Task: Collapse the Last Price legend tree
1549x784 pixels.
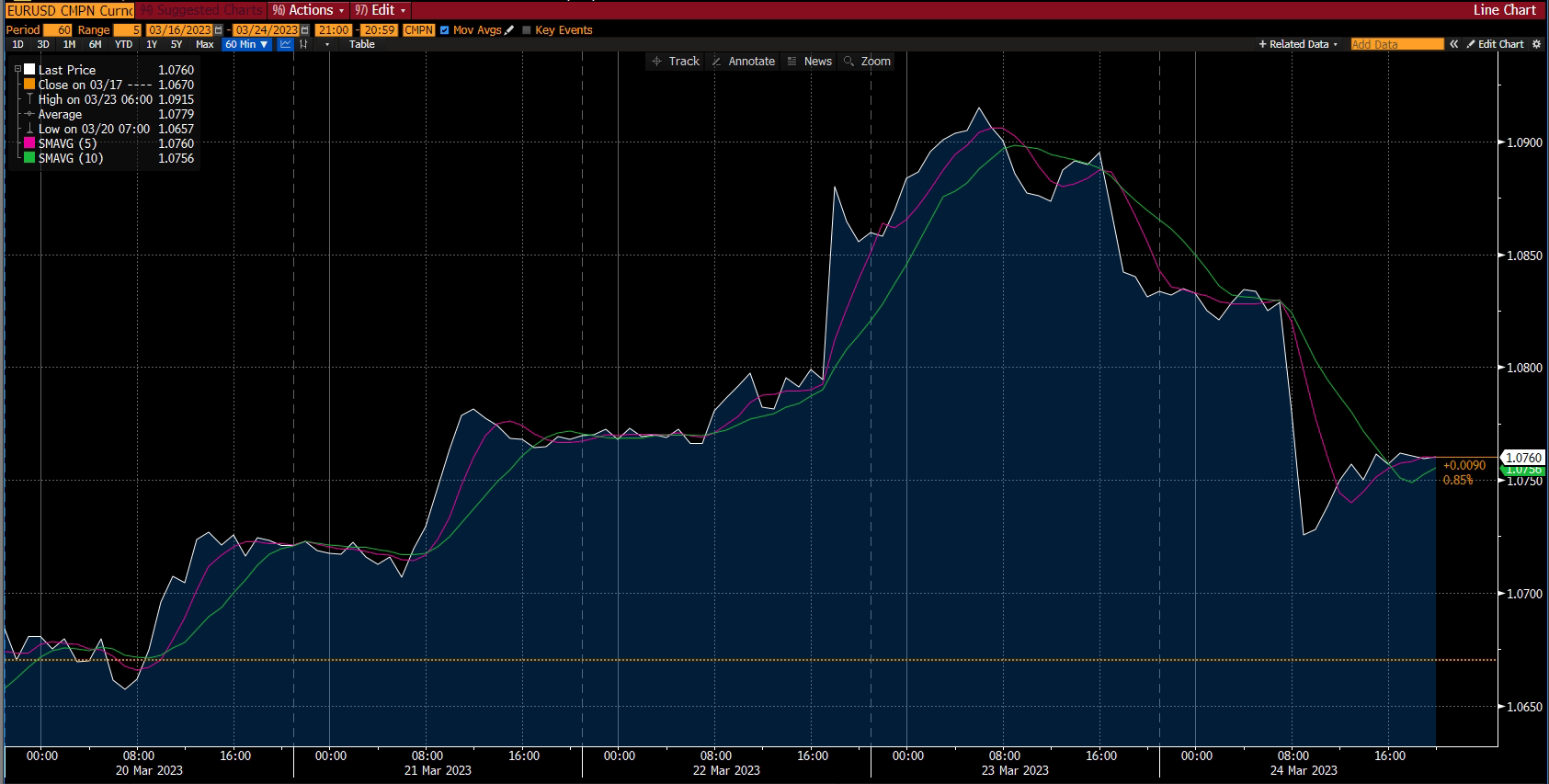Action: [x=17, y=70]
